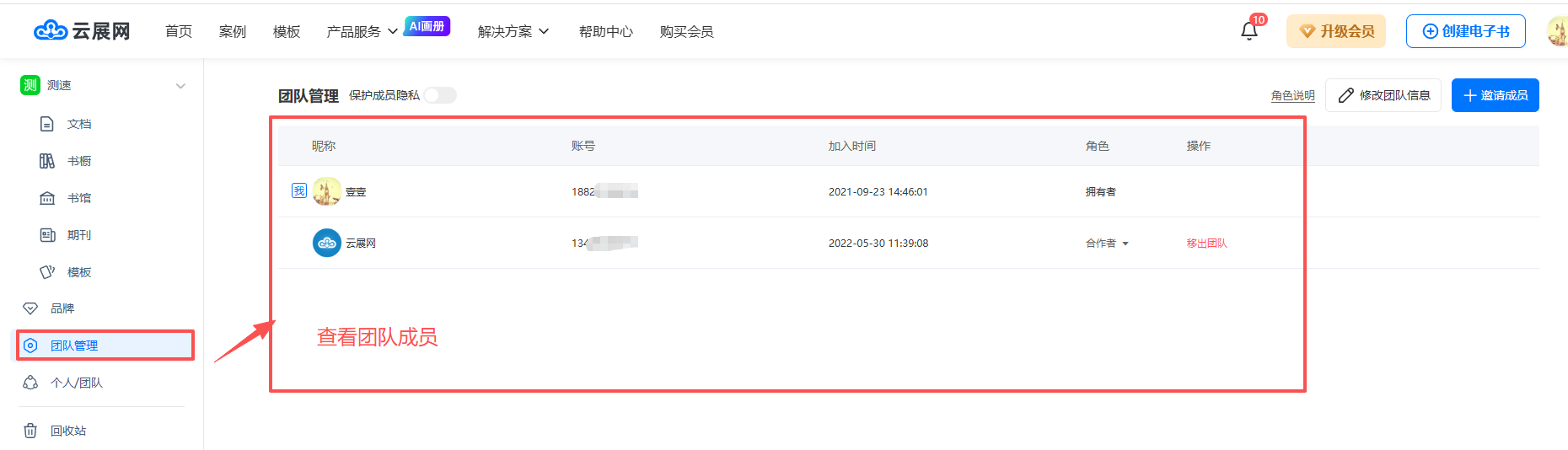Open the 期刊 periodicals sidebar icon
The image size is (1568, 450).
[47, 235]
